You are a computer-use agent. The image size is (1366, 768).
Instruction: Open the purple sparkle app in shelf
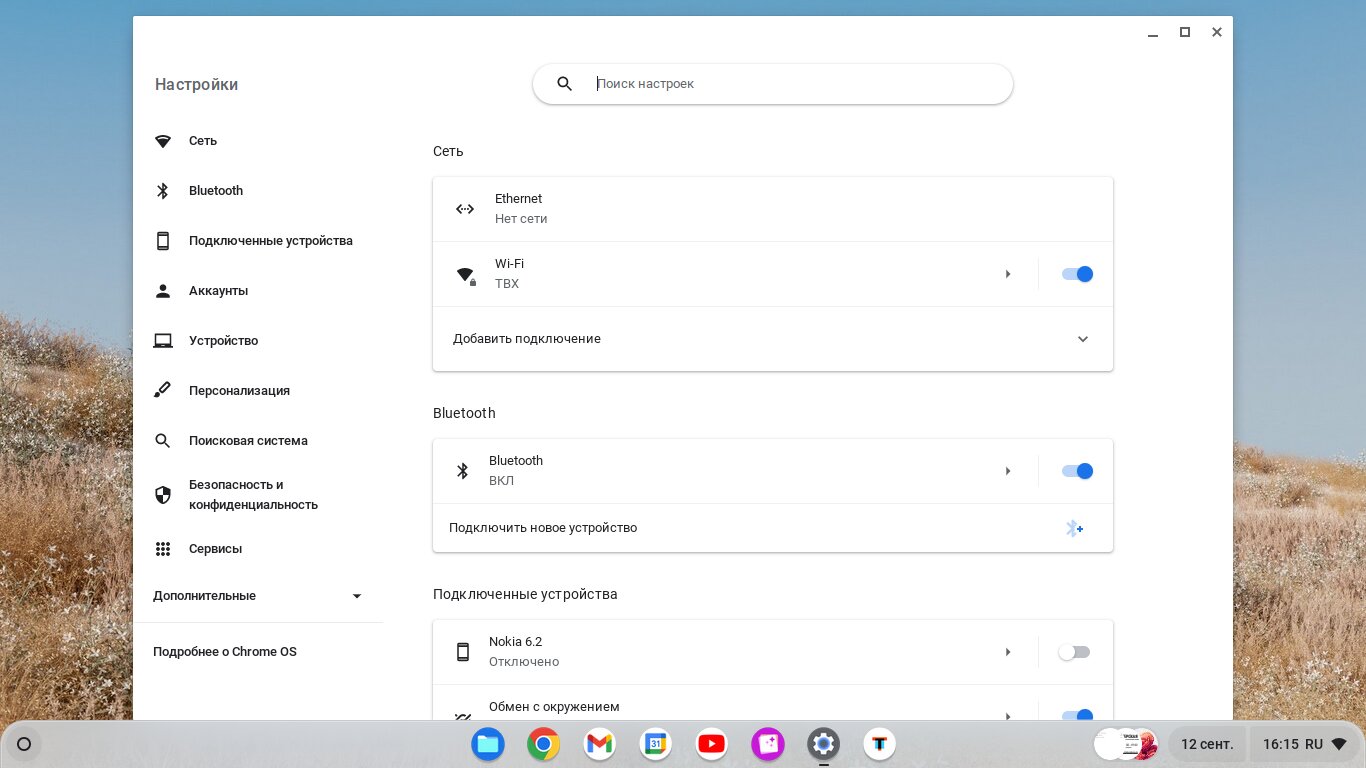pyautogui.click(x=768, y=744)
